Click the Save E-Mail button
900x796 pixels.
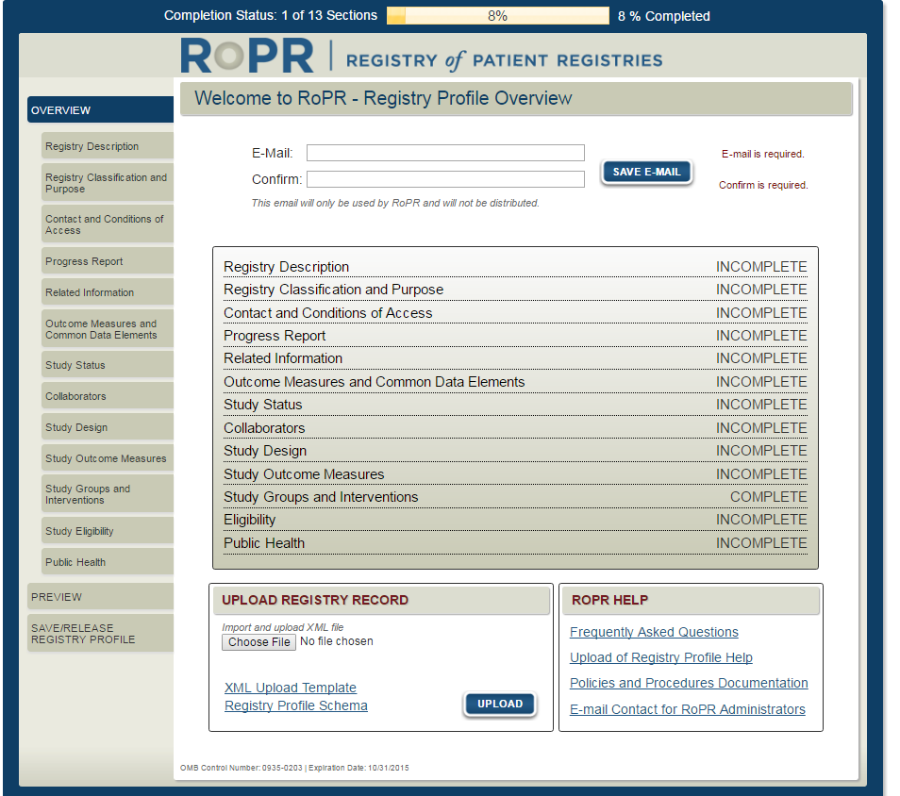[646, 172]
